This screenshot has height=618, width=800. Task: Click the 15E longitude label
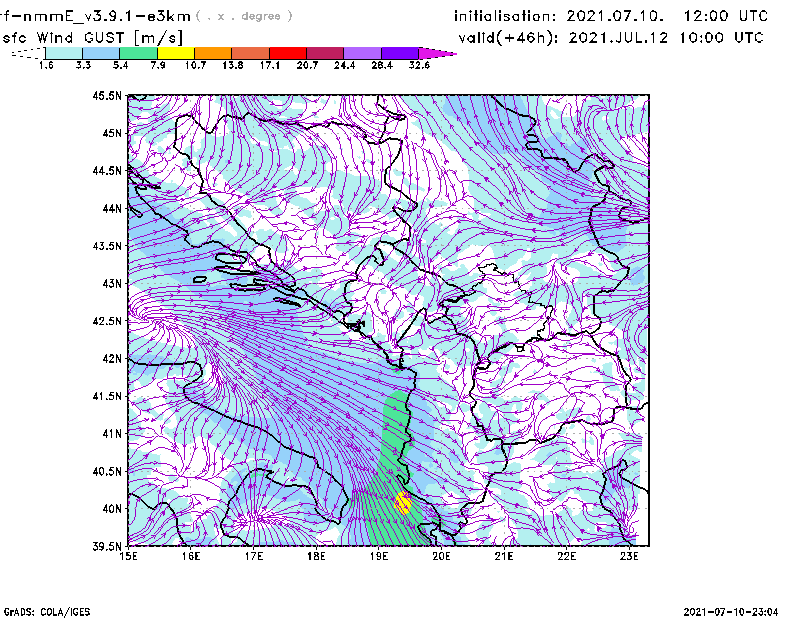click(128, 556)
